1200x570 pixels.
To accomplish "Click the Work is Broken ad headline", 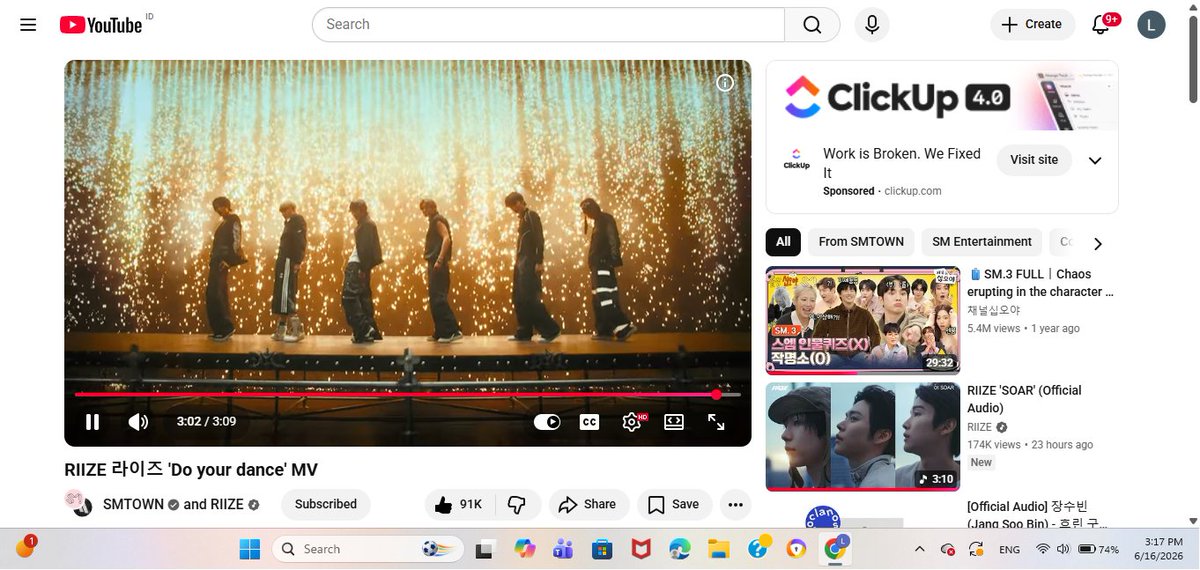I will (902, 163).
